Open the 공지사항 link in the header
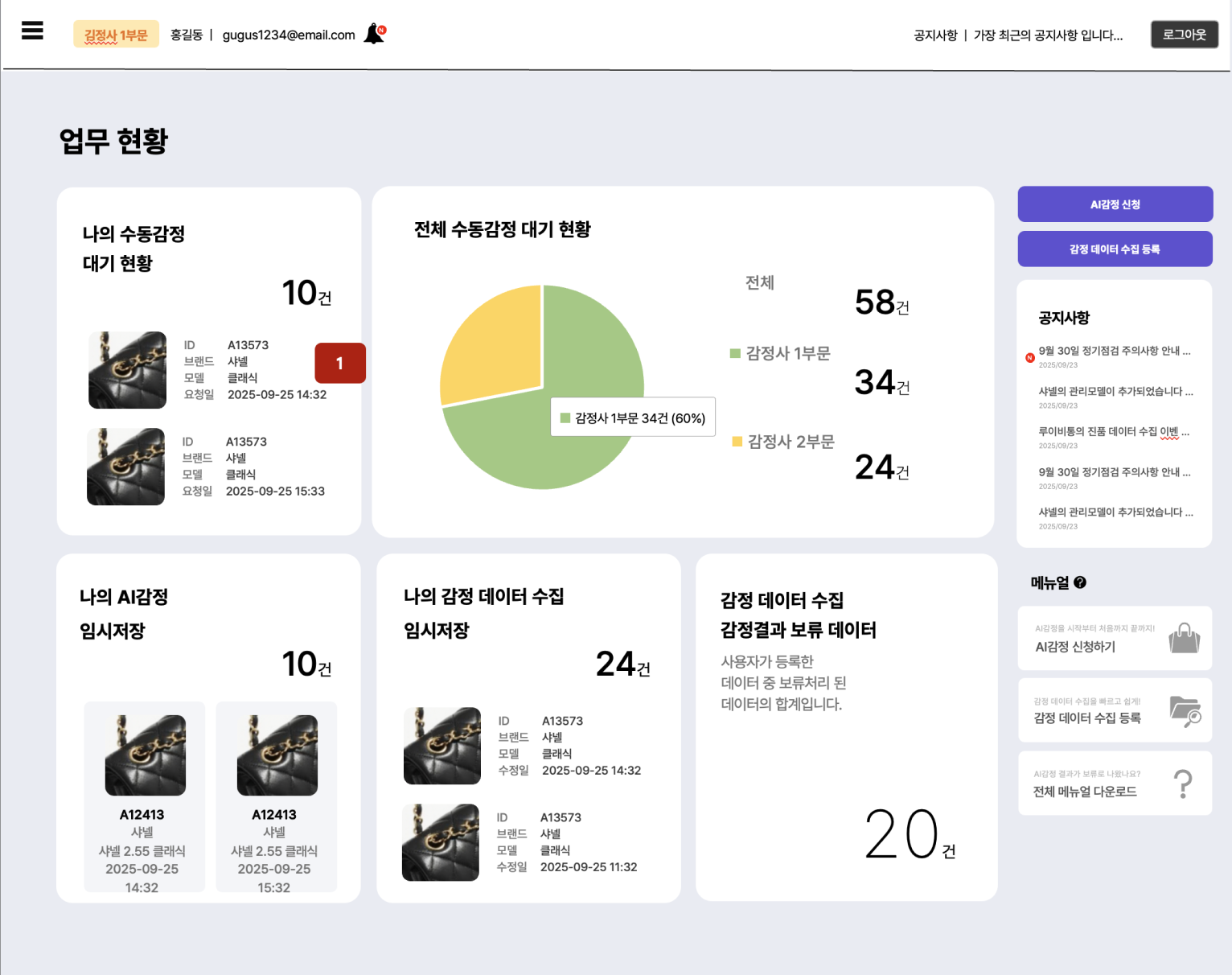Image resolution: width=1232 pixels, height=975 pixels. click(x=935, y=35)
